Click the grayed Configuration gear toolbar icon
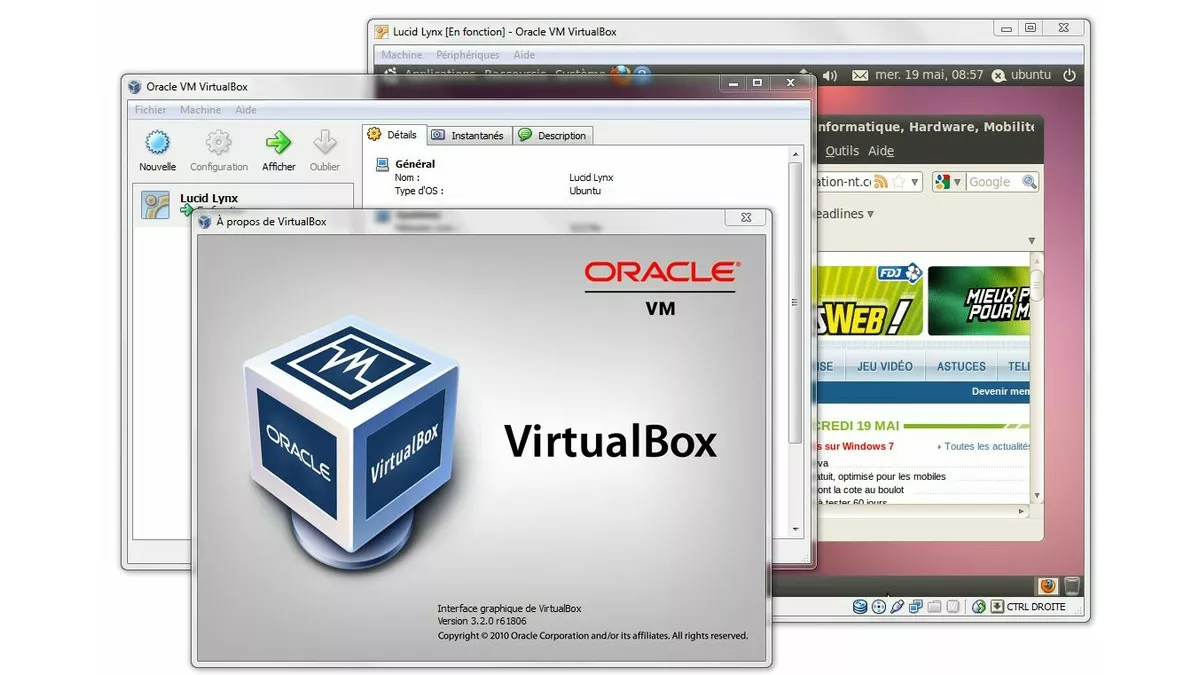This screenshot has width=1200, height=675. (x=218, y=142)
